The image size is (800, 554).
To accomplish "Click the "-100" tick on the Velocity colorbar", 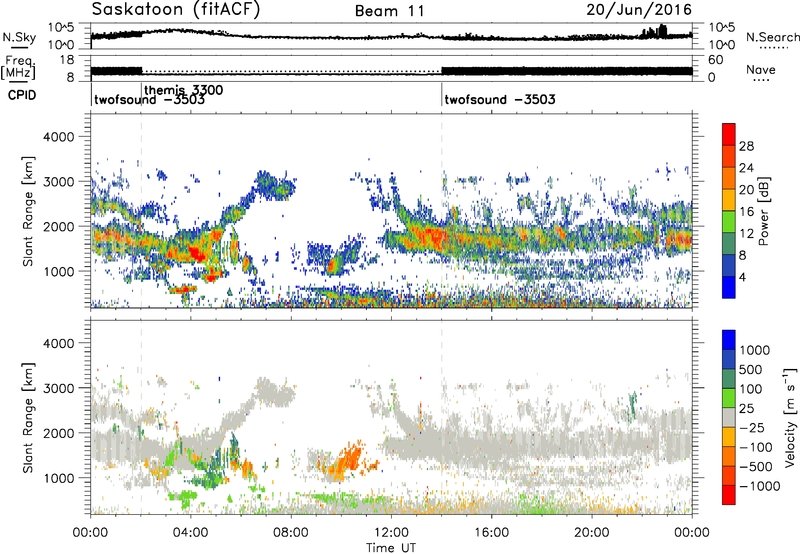I will click(x=758, y=447).
